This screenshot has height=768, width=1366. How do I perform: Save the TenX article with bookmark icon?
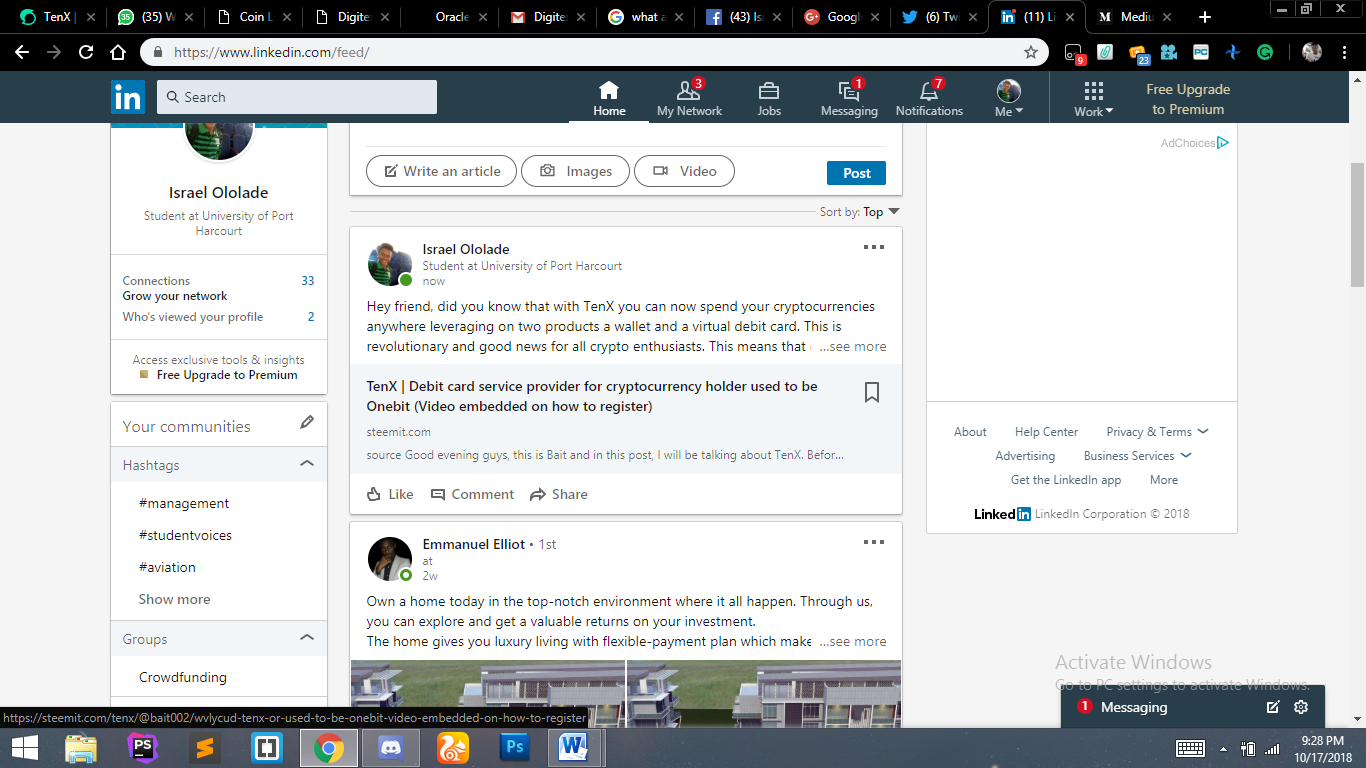[872, 392]
